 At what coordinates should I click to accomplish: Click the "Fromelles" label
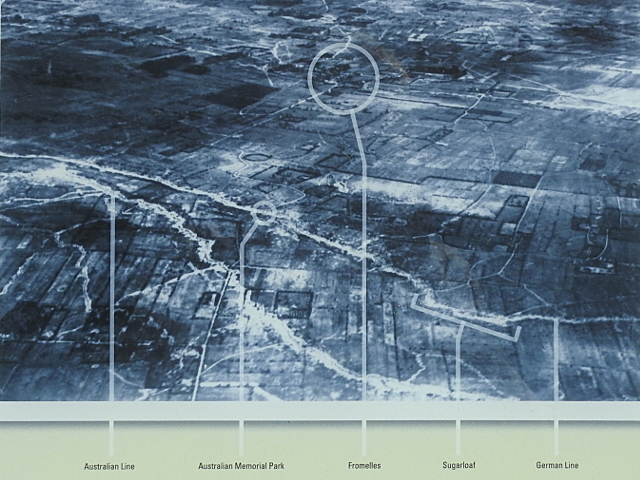[x=364, y=465]
